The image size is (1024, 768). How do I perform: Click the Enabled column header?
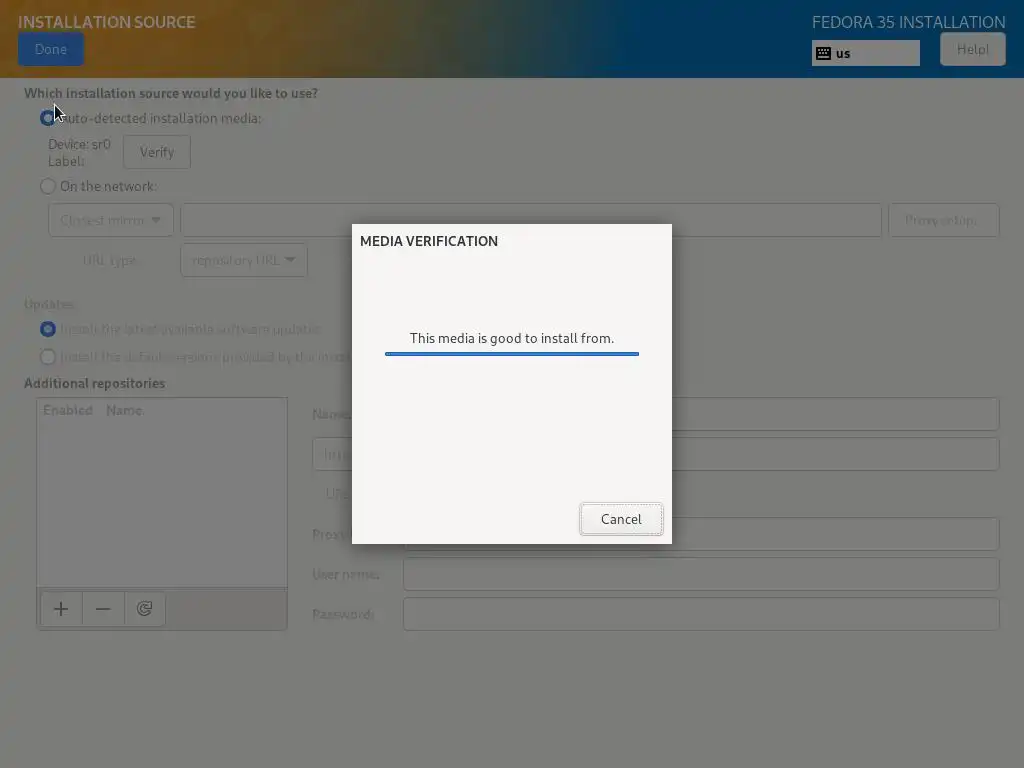pos(68,410)
